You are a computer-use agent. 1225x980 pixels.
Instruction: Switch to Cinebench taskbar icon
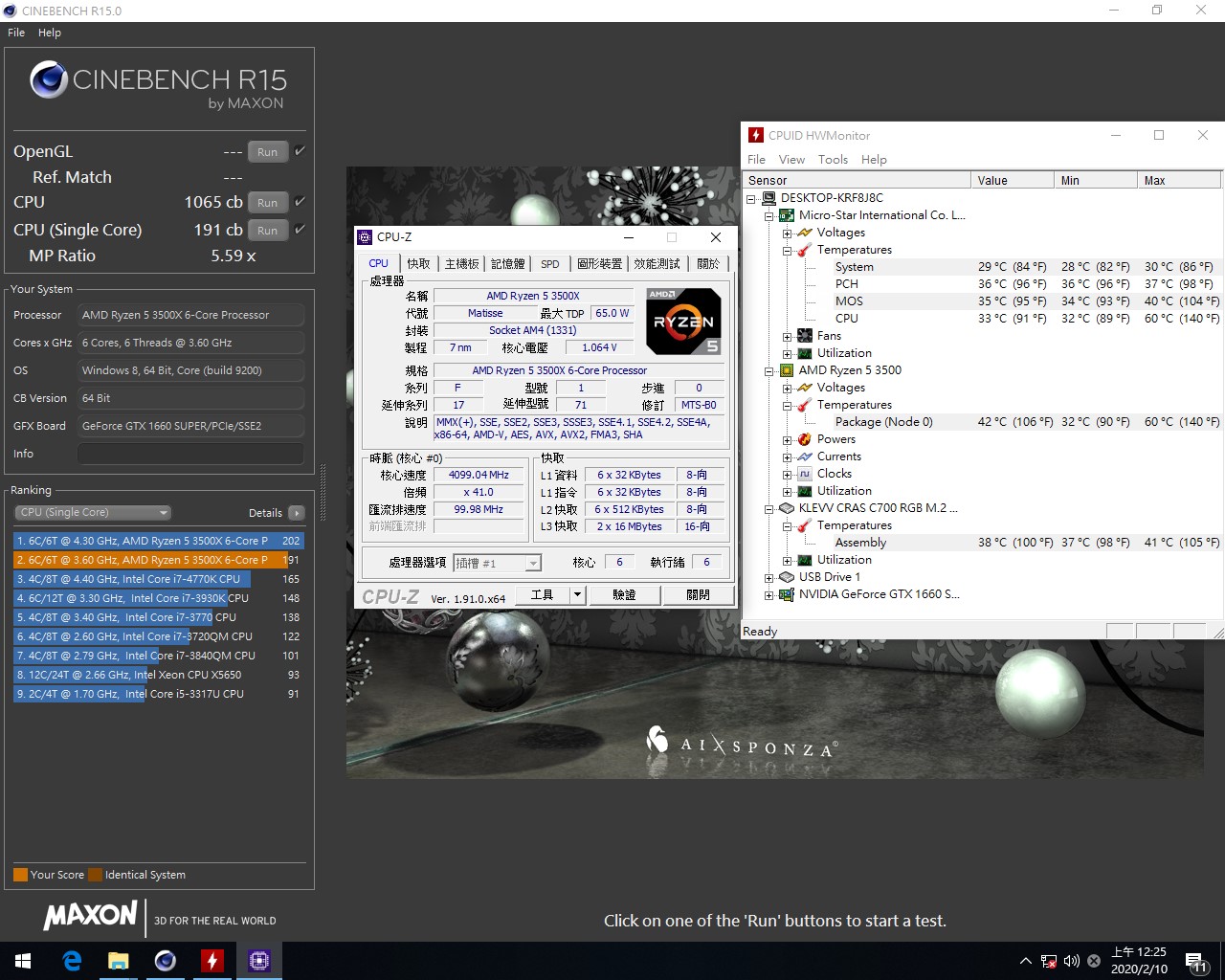pos(166,961)
